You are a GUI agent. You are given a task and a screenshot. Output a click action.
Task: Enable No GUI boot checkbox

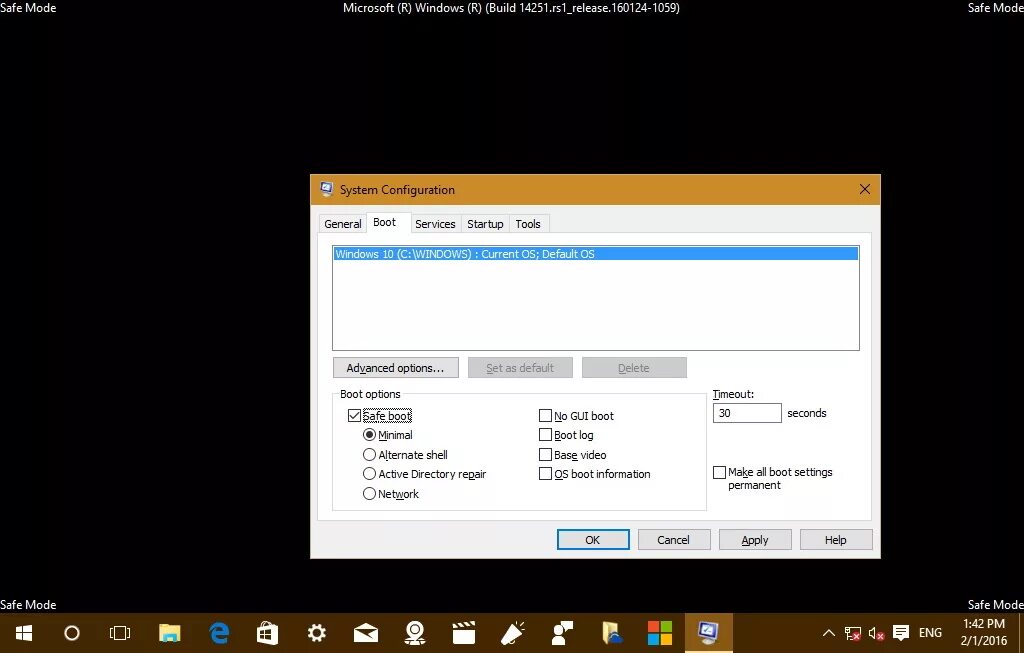[545, 416]
